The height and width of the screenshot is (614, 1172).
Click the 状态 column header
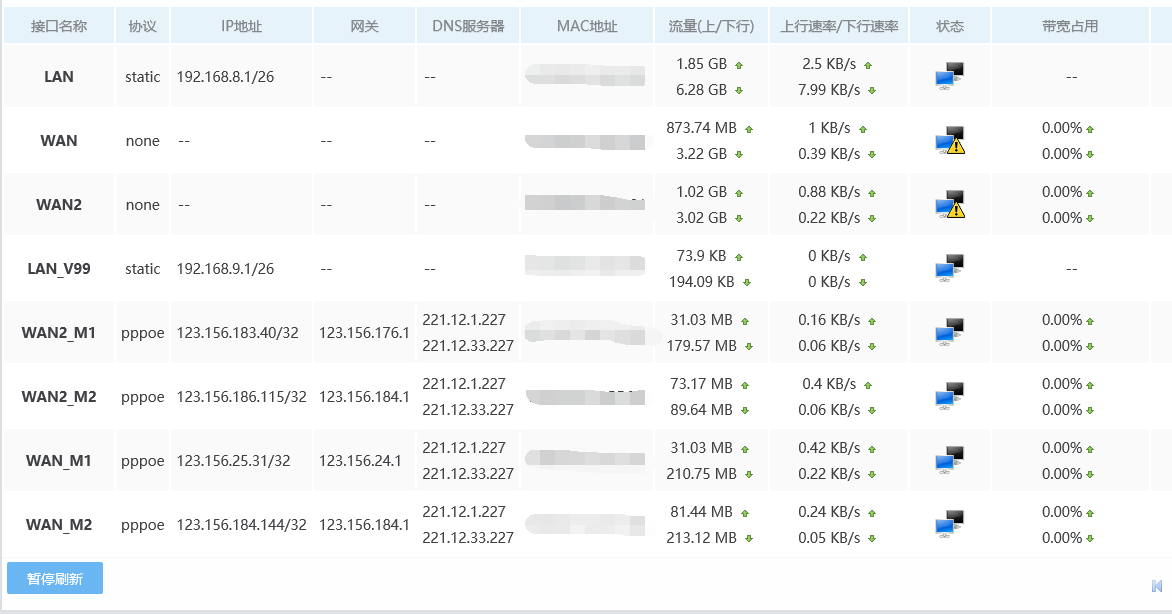click(950, 26)
